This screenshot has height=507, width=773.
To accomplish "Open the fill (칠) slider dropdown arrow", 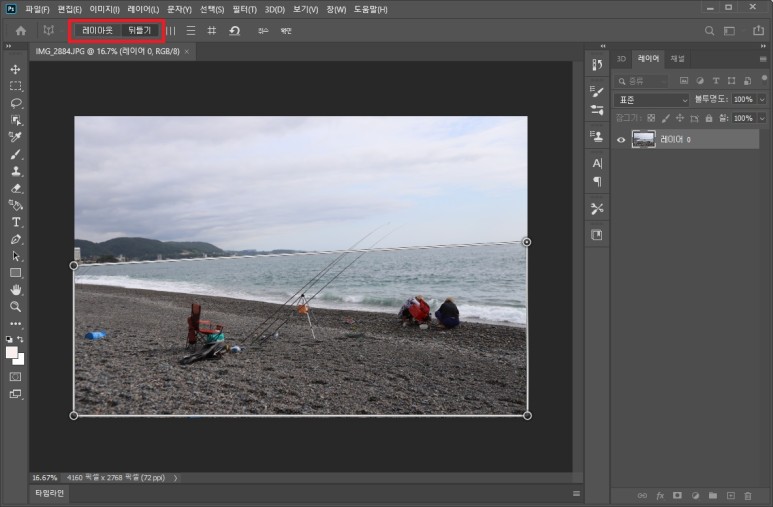I will 762,118.
